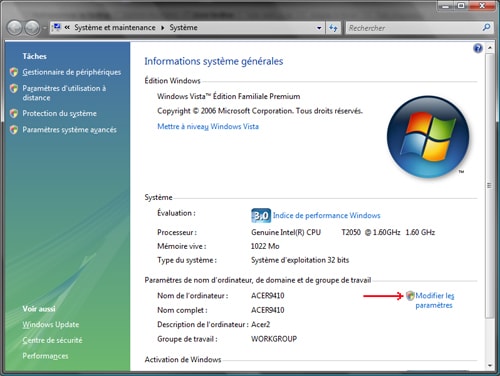Expand the arrow after Système et maintenance
500x376 pixels.
point(163,28)
